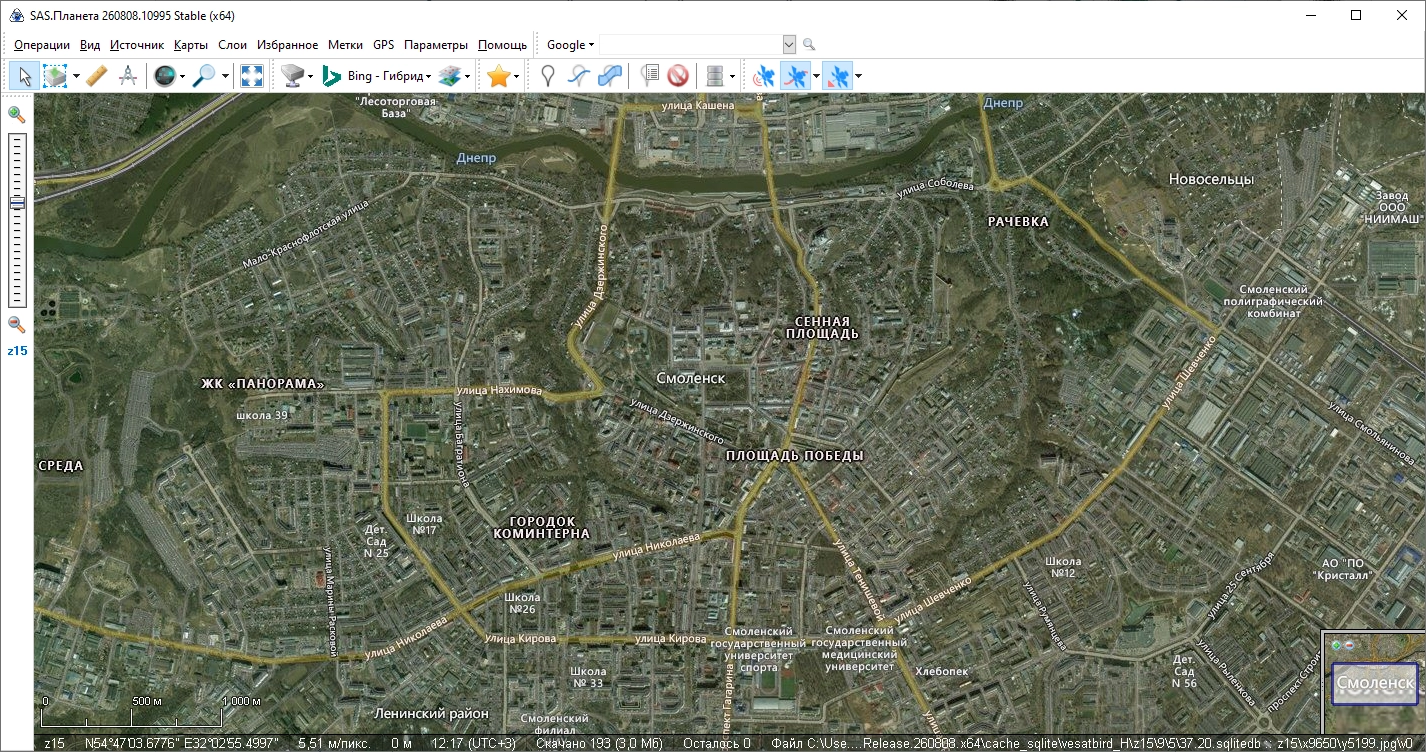Select the add polygon tool

(x=609, y=76)
